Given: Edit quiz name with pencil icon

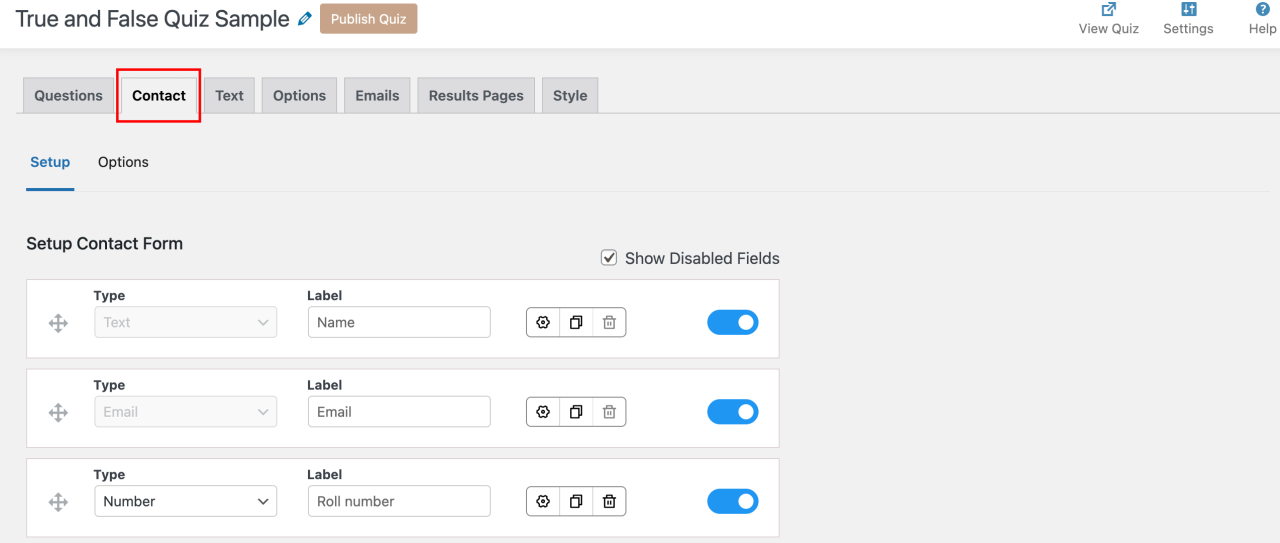Looking at the screenshot, I should click(305, 19).
